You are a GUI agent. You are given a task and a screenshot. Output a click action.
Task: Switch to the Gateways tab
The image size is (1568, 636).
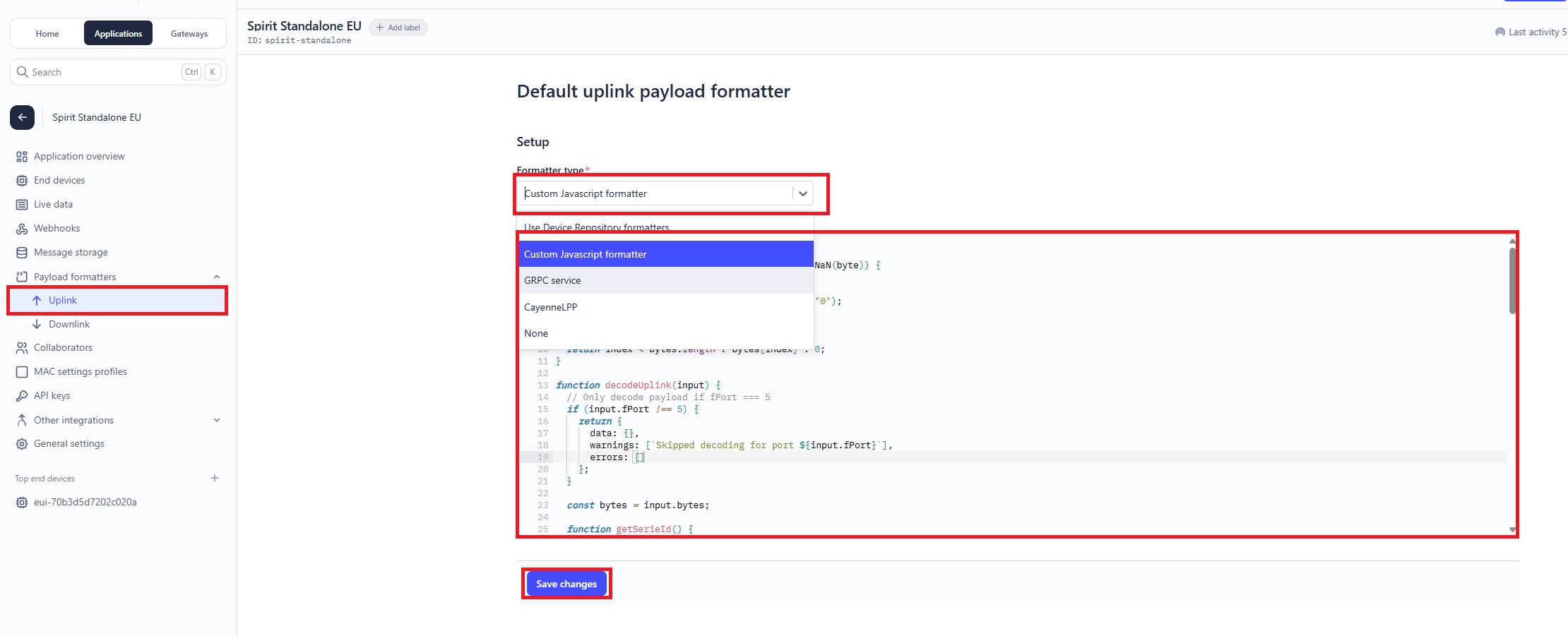189,32
